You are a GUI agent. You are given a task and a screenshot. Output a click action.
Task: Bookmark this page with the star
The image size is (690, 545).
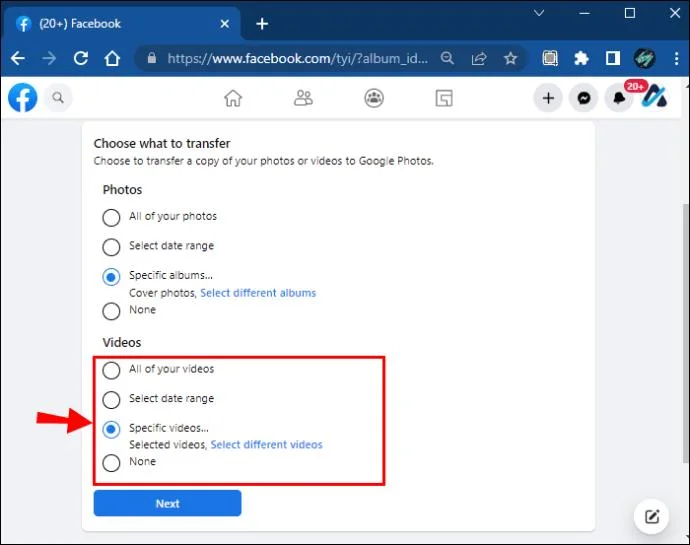[x=510, y=58]
